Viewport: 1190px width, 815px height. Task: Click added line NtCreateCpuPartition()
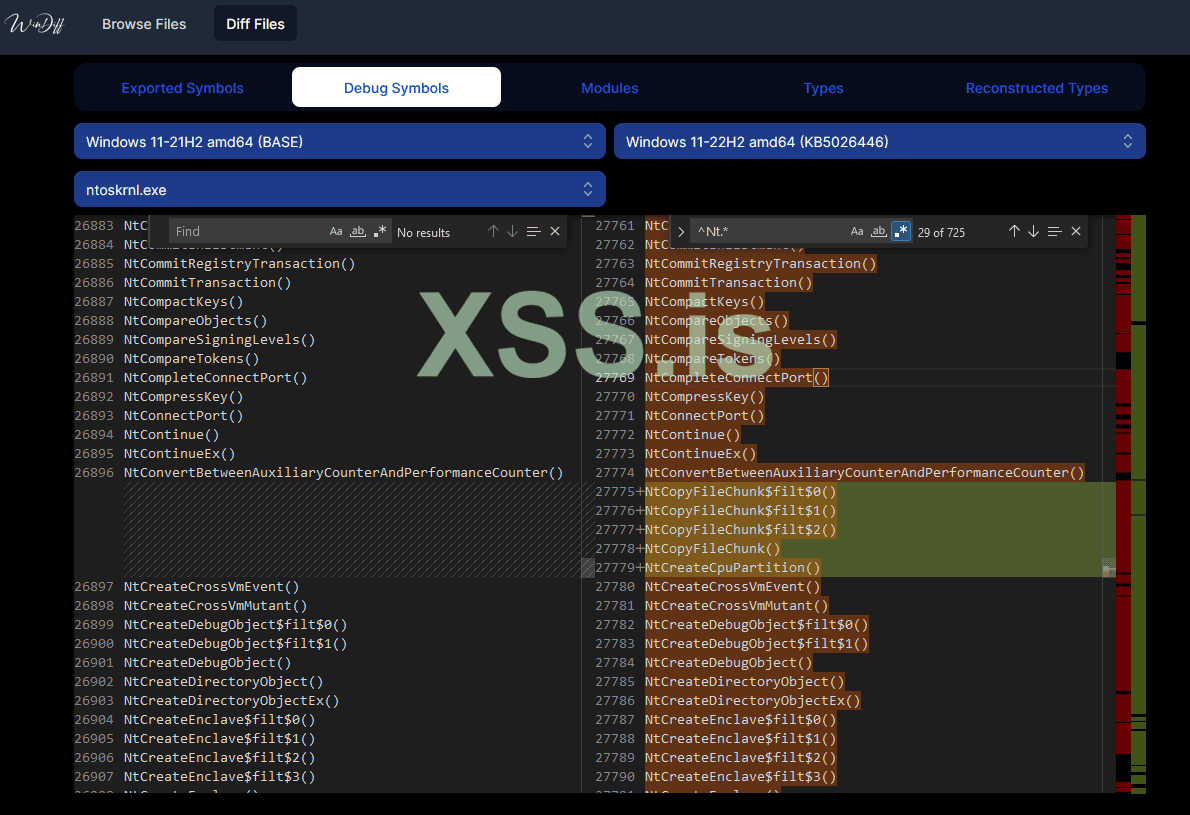tap(732, 568)
